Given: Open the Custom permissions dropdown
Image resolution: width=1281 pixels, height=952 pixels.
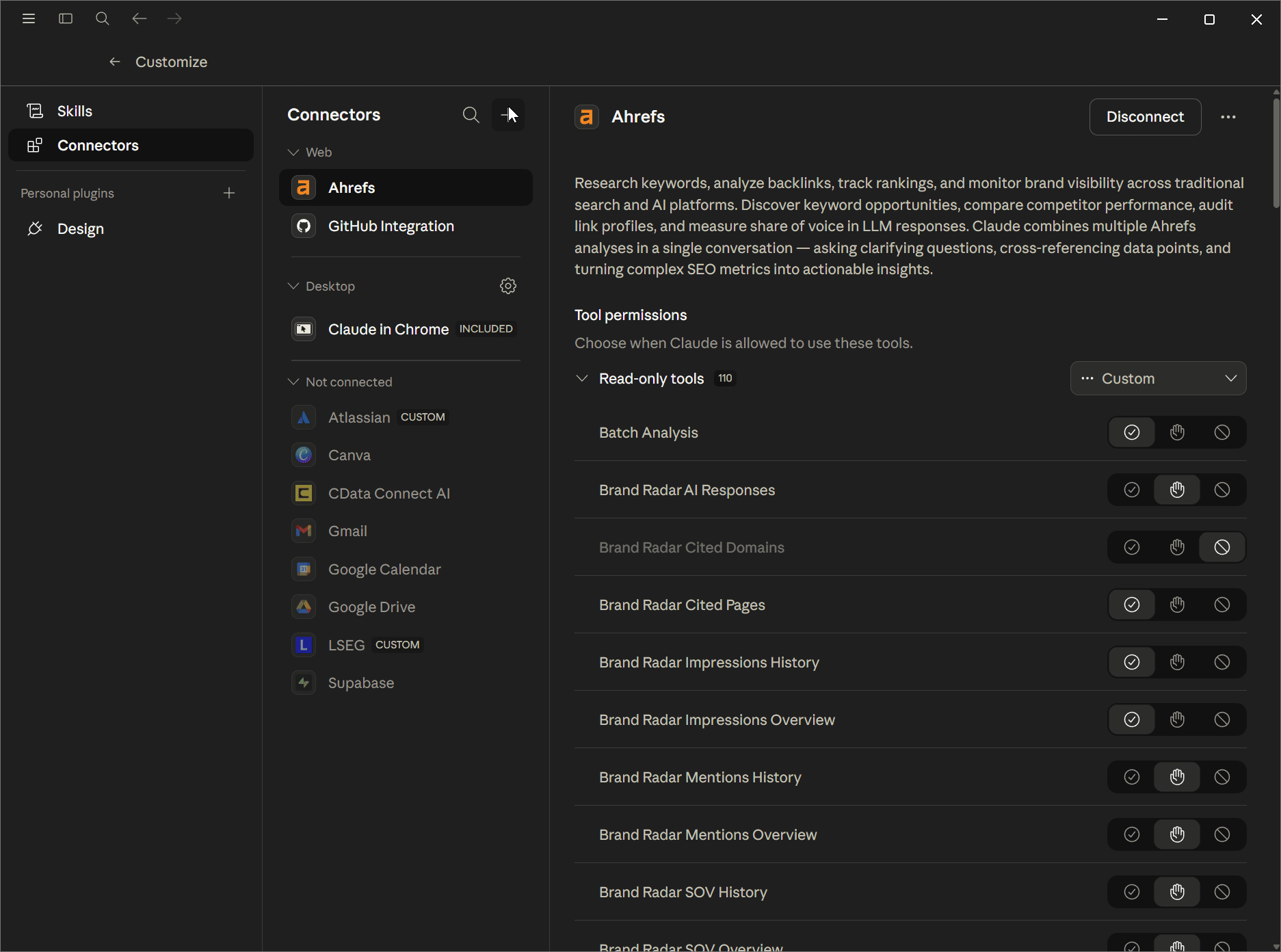Looking at the screenshot, I should [1159, 378].
